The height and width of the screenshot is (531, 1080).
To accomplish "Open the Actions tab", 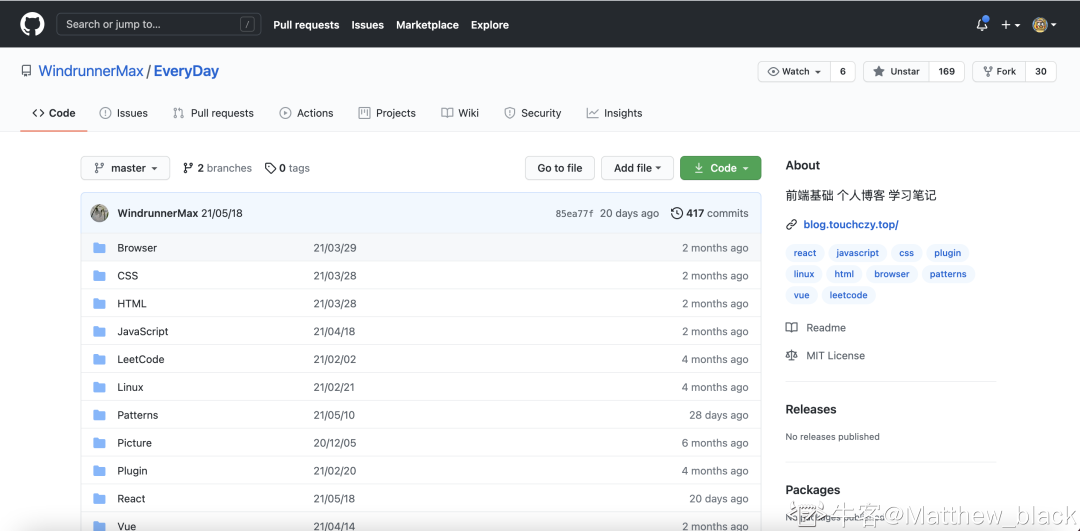I will (306, 113).
